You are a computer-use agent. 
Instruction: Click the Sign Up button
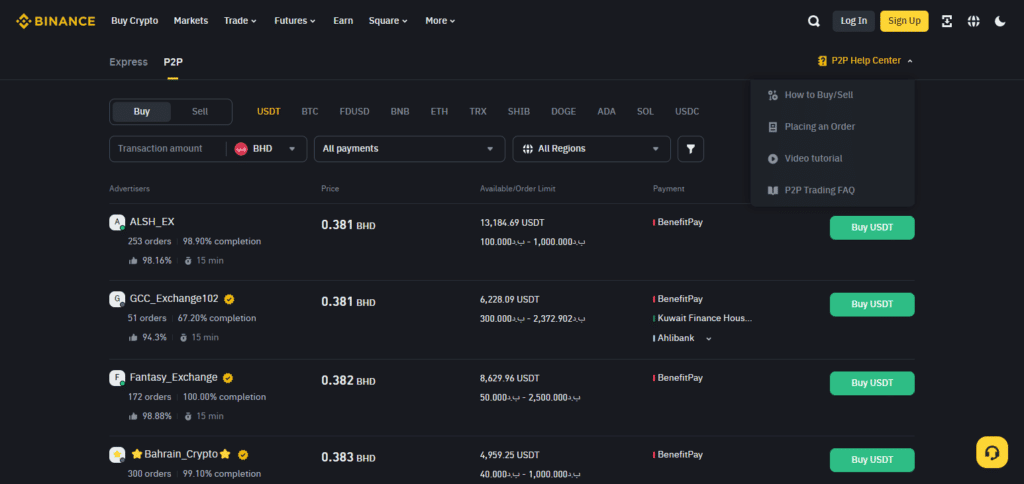coord(904,21)
